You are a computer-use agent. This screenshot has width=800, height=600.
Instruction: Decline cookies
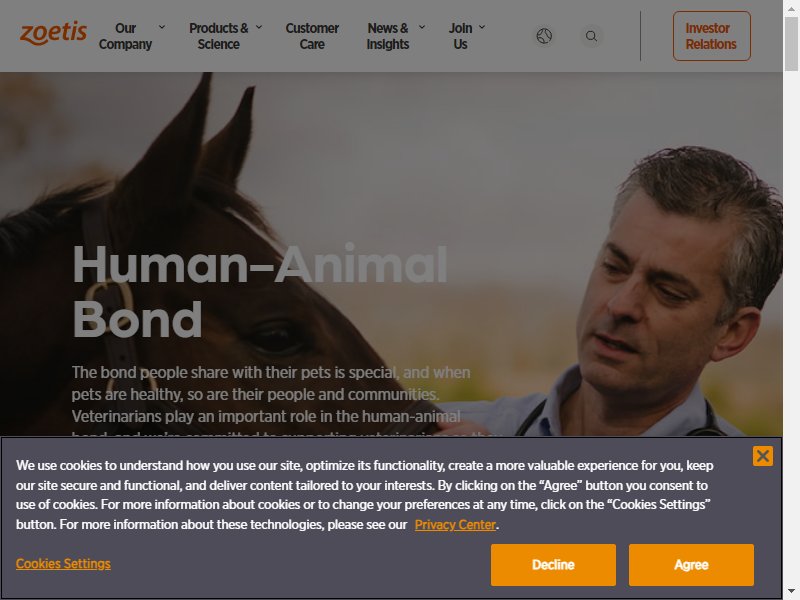pyautogui.click(x=553, y=565)
